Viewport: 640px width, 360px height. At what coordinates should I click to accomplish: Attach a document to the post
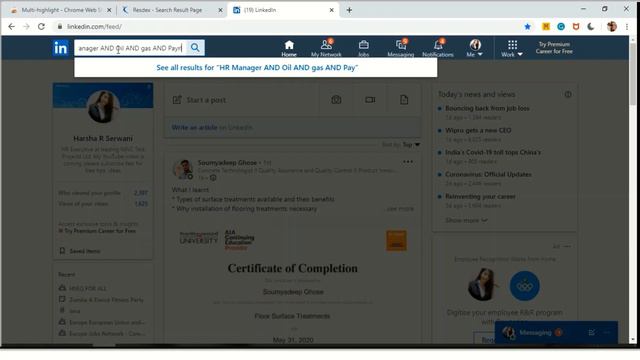404,100
